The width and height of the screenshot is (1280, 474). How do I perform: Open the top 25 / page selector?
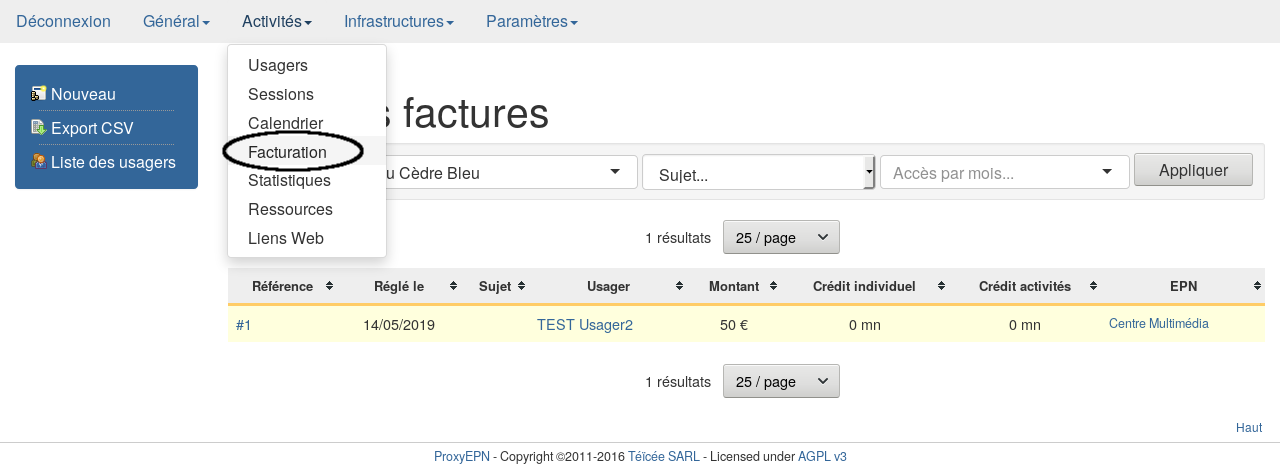(781, 238)
